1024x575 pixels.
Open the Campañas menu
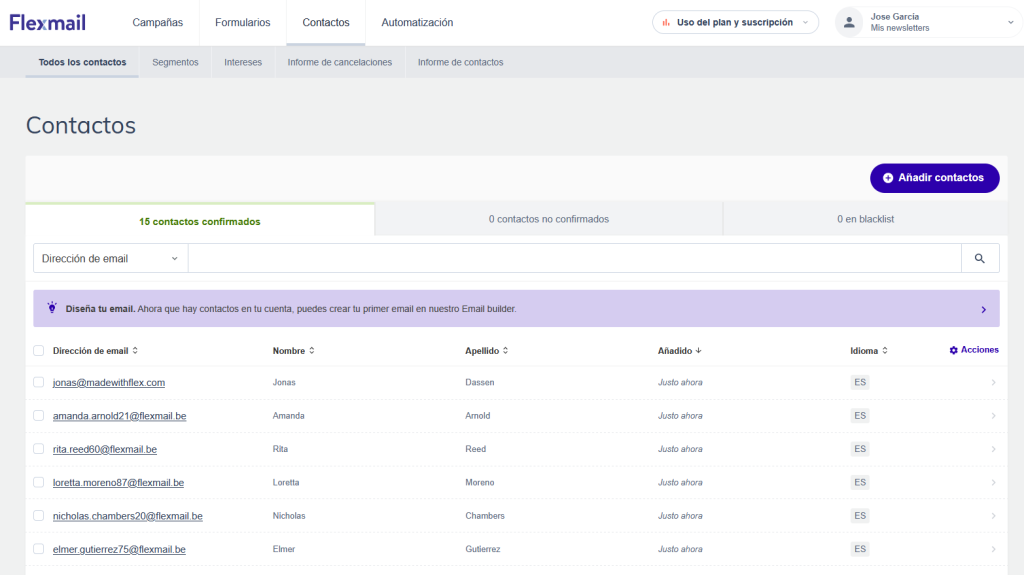point(157,22)
